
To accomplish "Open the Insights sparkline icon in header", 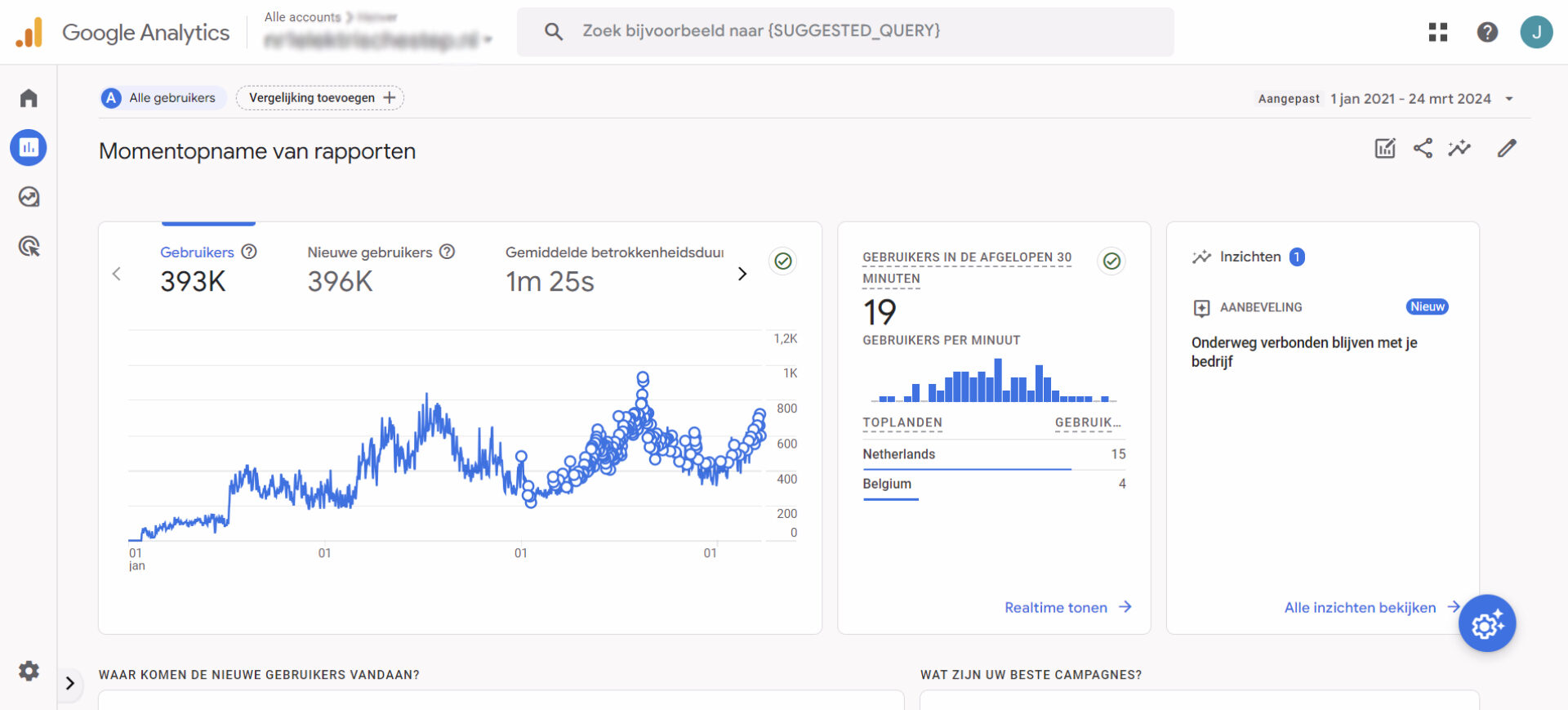I will click(x=1459, y=148).
